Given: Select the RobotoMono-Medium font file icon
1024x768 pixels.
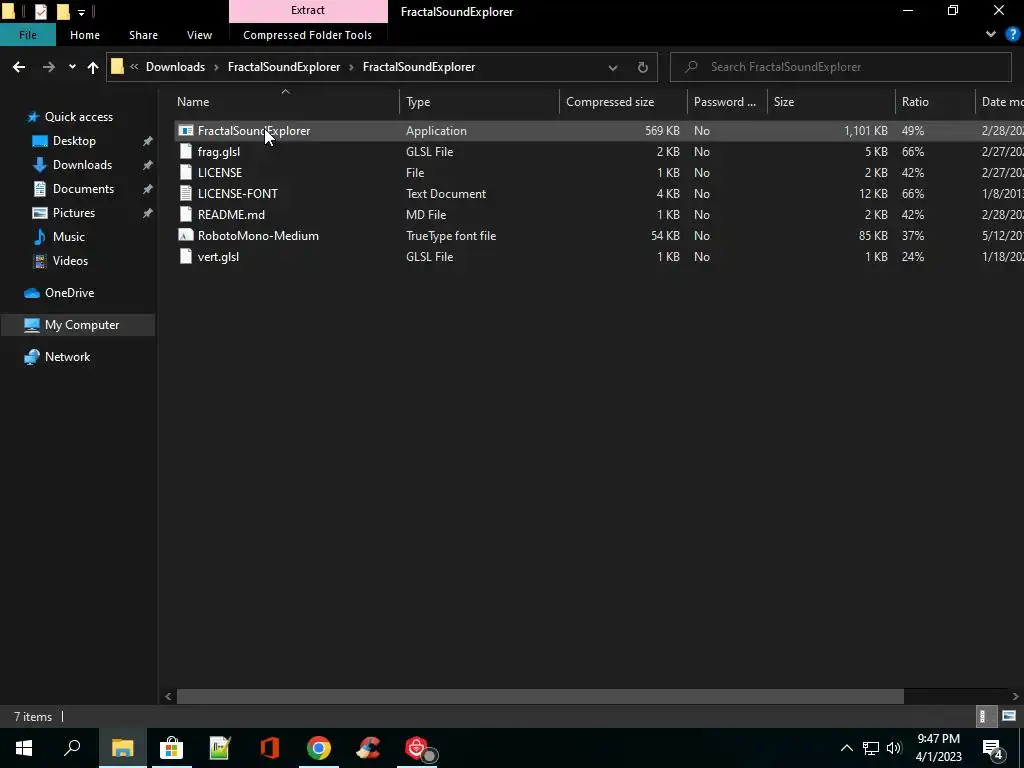Looking at the screenshot, I should pyautogui.click(x=186, y=236).
